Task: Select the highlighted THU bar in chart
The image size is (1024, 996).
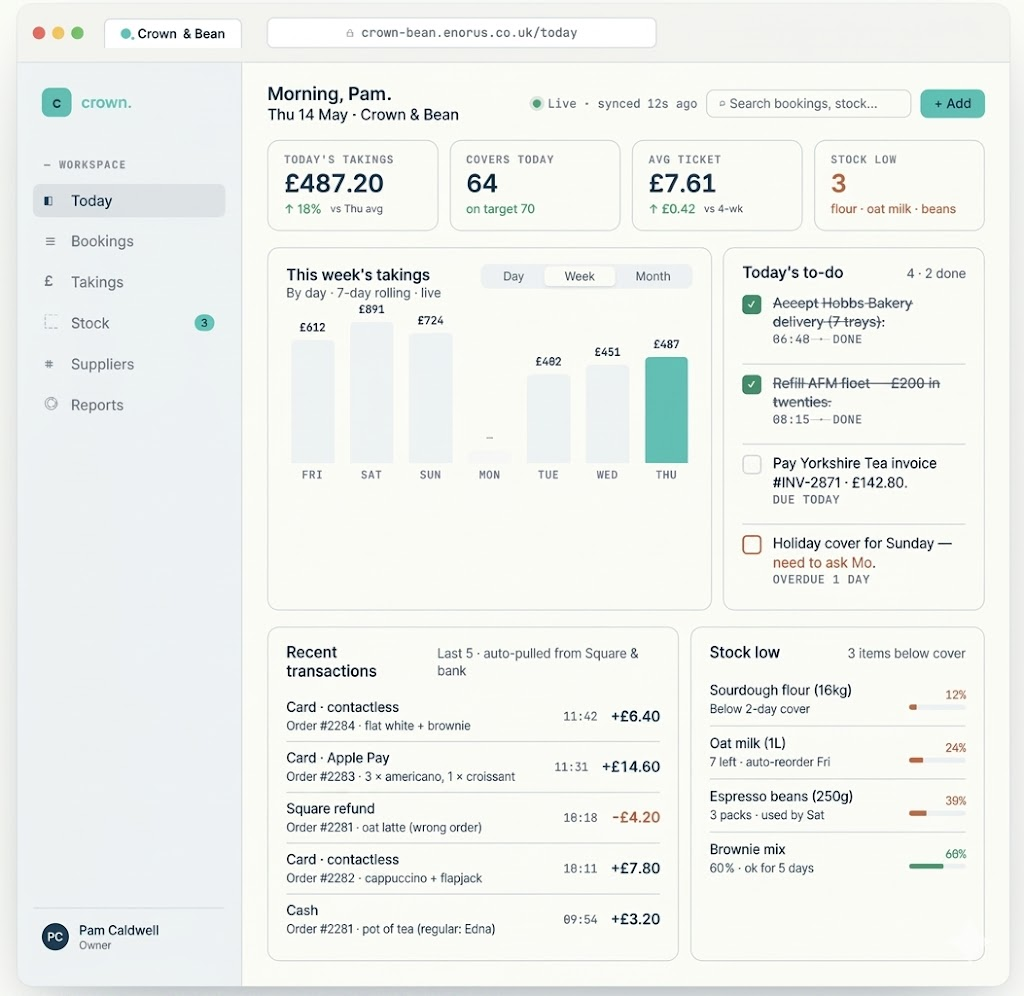Action: pyautogui.click(x=666, y=410)
